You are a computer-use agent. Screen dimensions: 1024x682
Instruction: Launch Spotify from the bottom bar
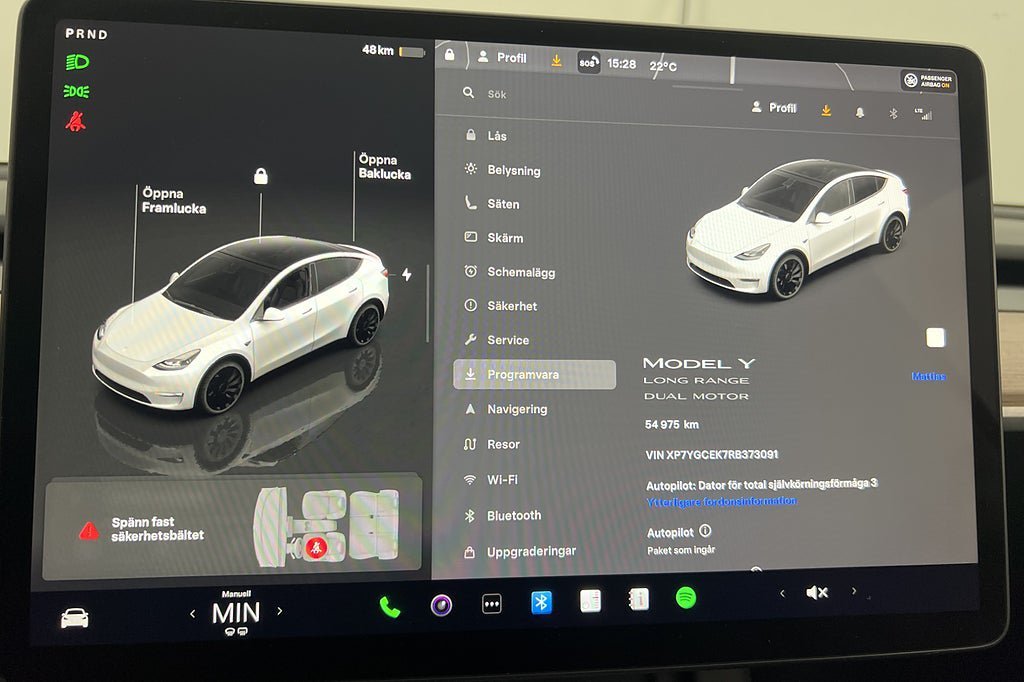[685, 598]
